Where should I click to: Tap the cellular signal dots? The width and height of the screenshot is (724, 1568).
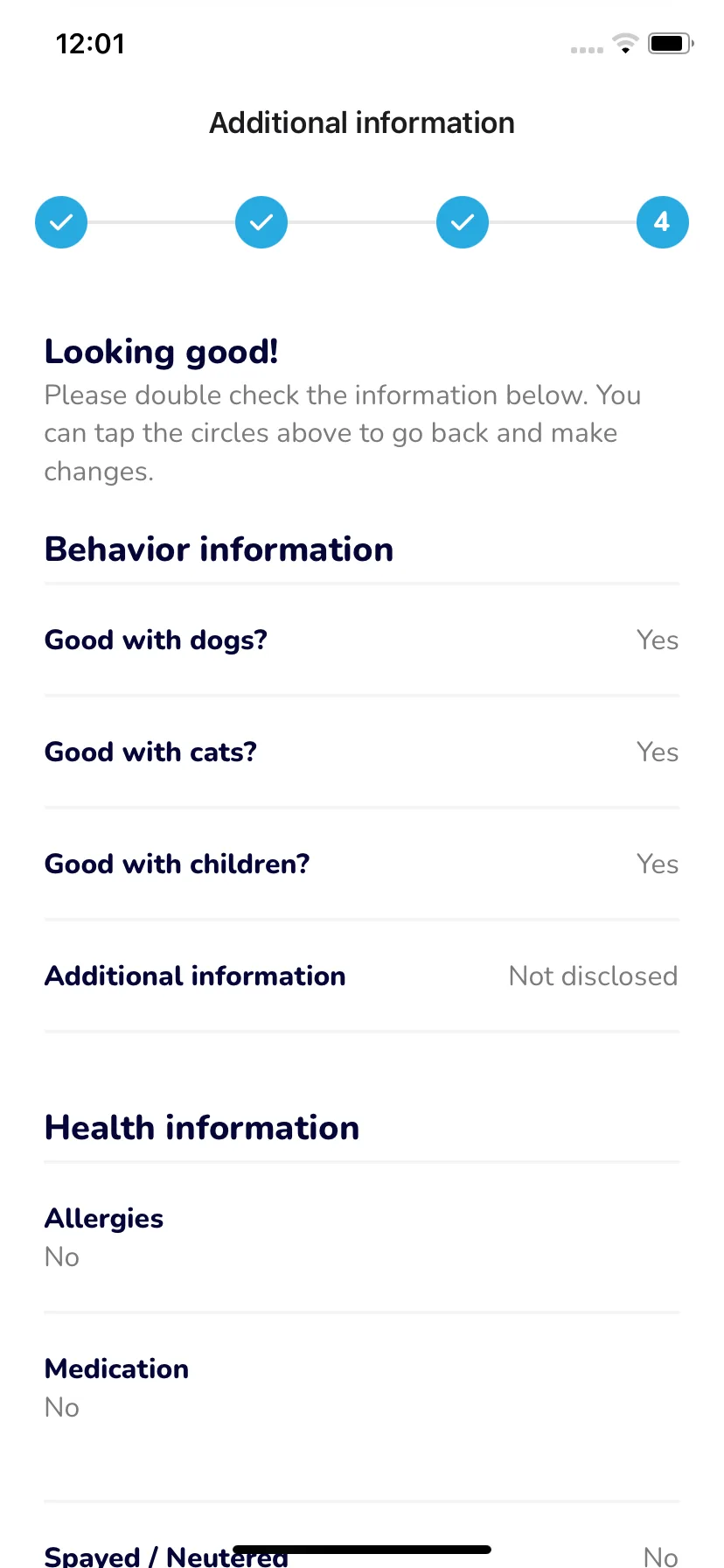click(x=587, y=50)
